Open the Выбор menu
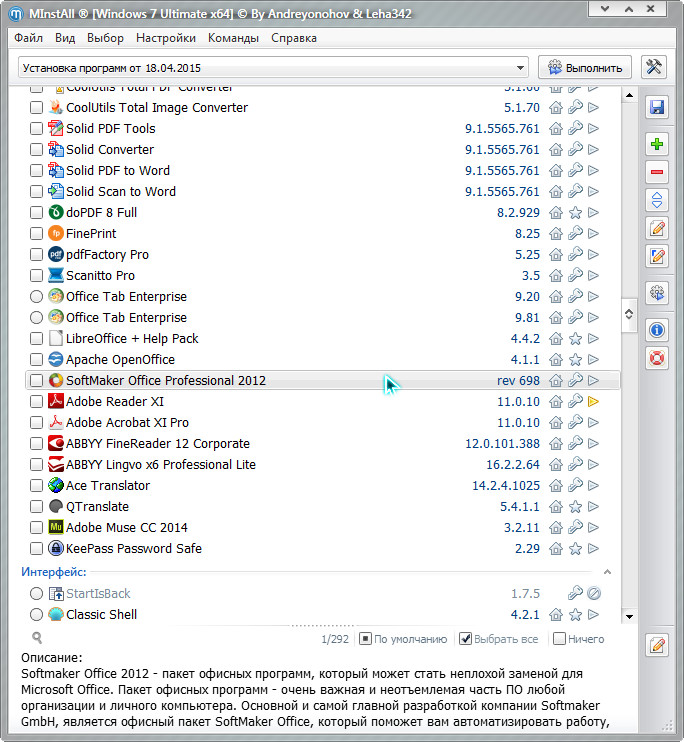The image size is (684, 742). pos(105,38)
